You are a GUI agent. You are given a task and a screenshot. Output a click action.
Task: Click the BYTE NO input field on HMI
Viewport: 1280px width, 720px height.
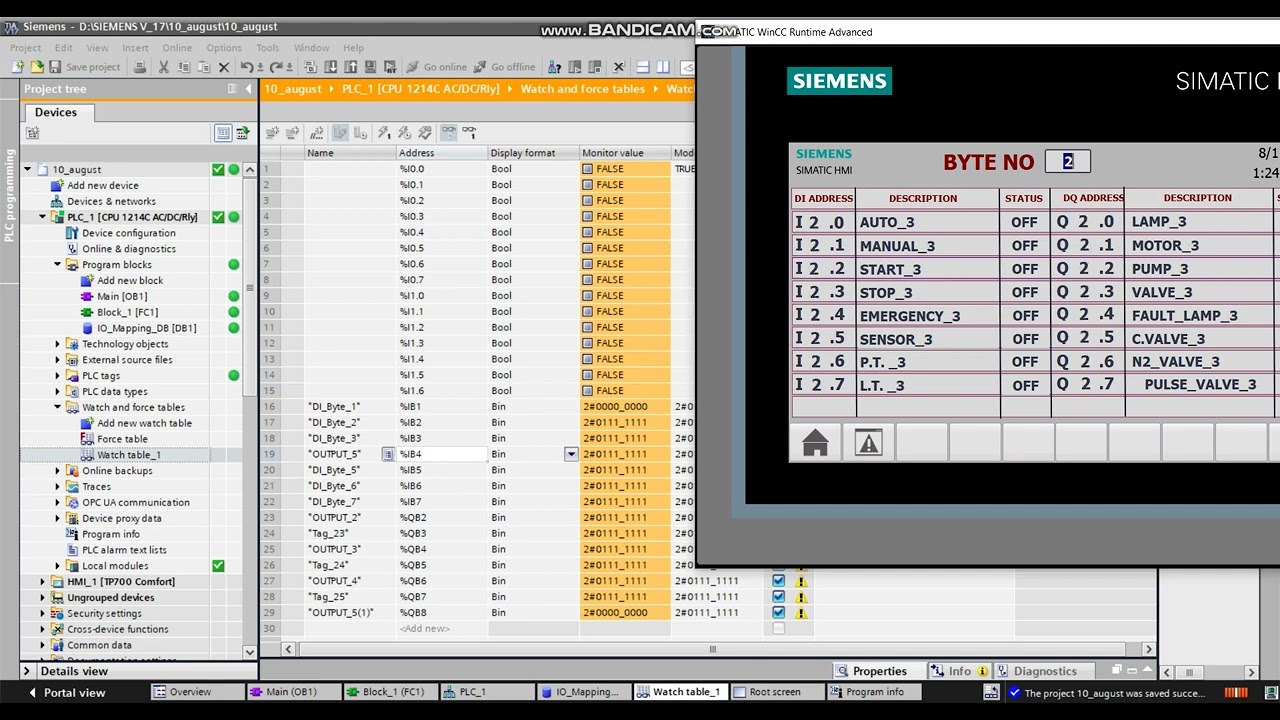click(1067, 161)
